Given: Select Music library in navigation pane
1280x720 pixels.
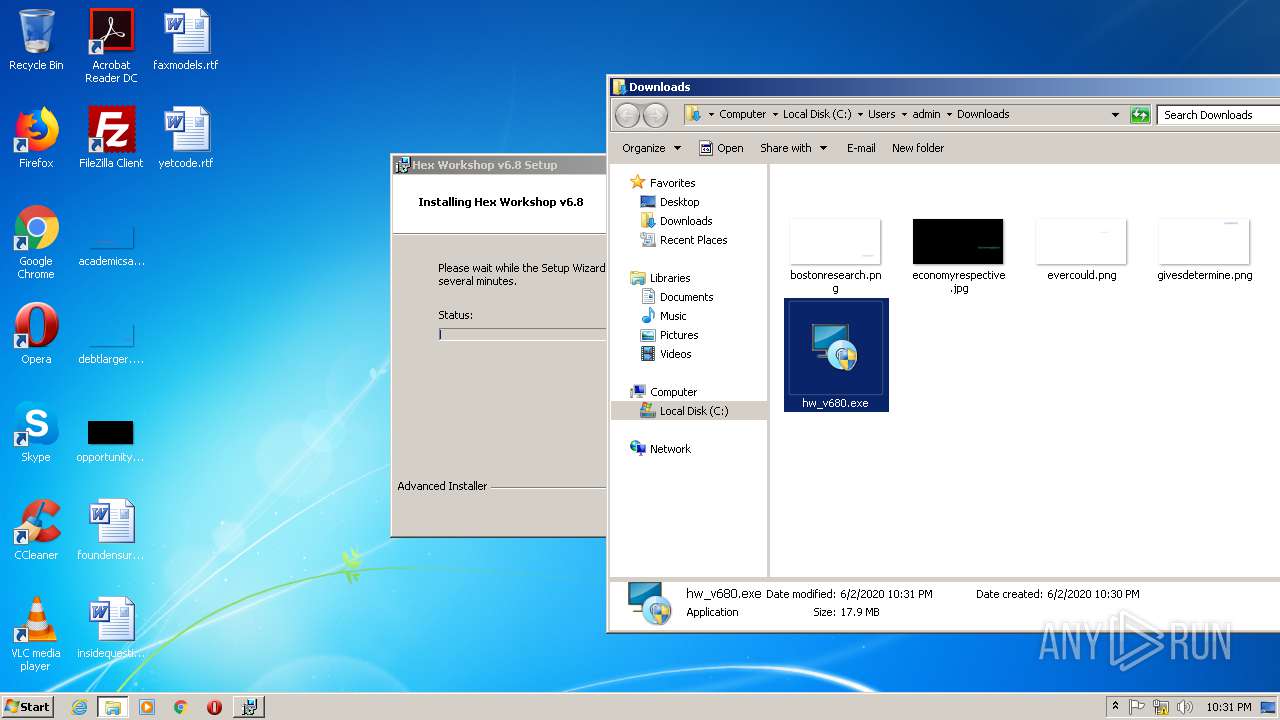Looking at the screenshot, I should [664, 316].
